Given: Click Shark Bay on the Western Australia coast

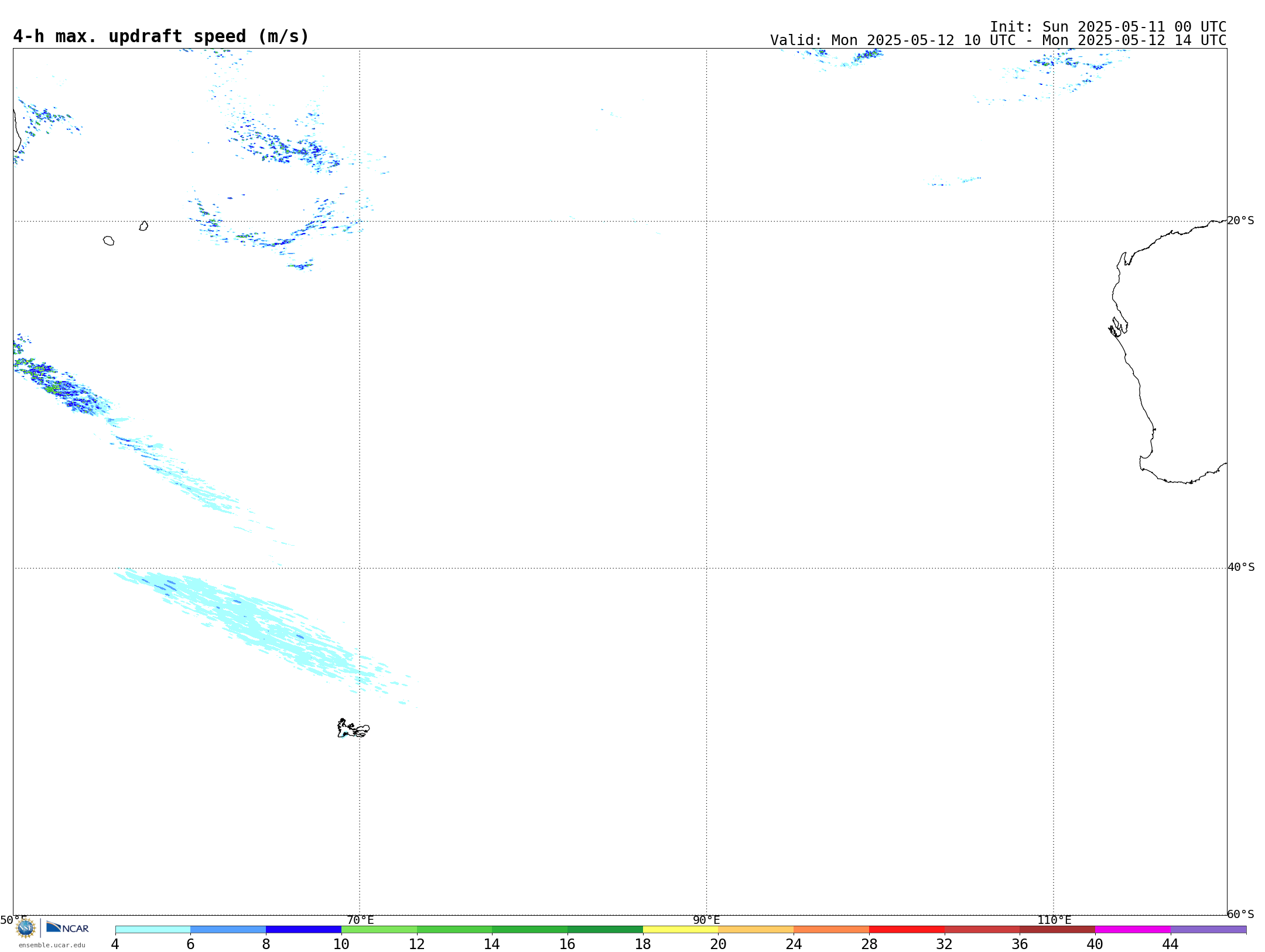Looking at the screenshot, I should tap(1118, 327).
